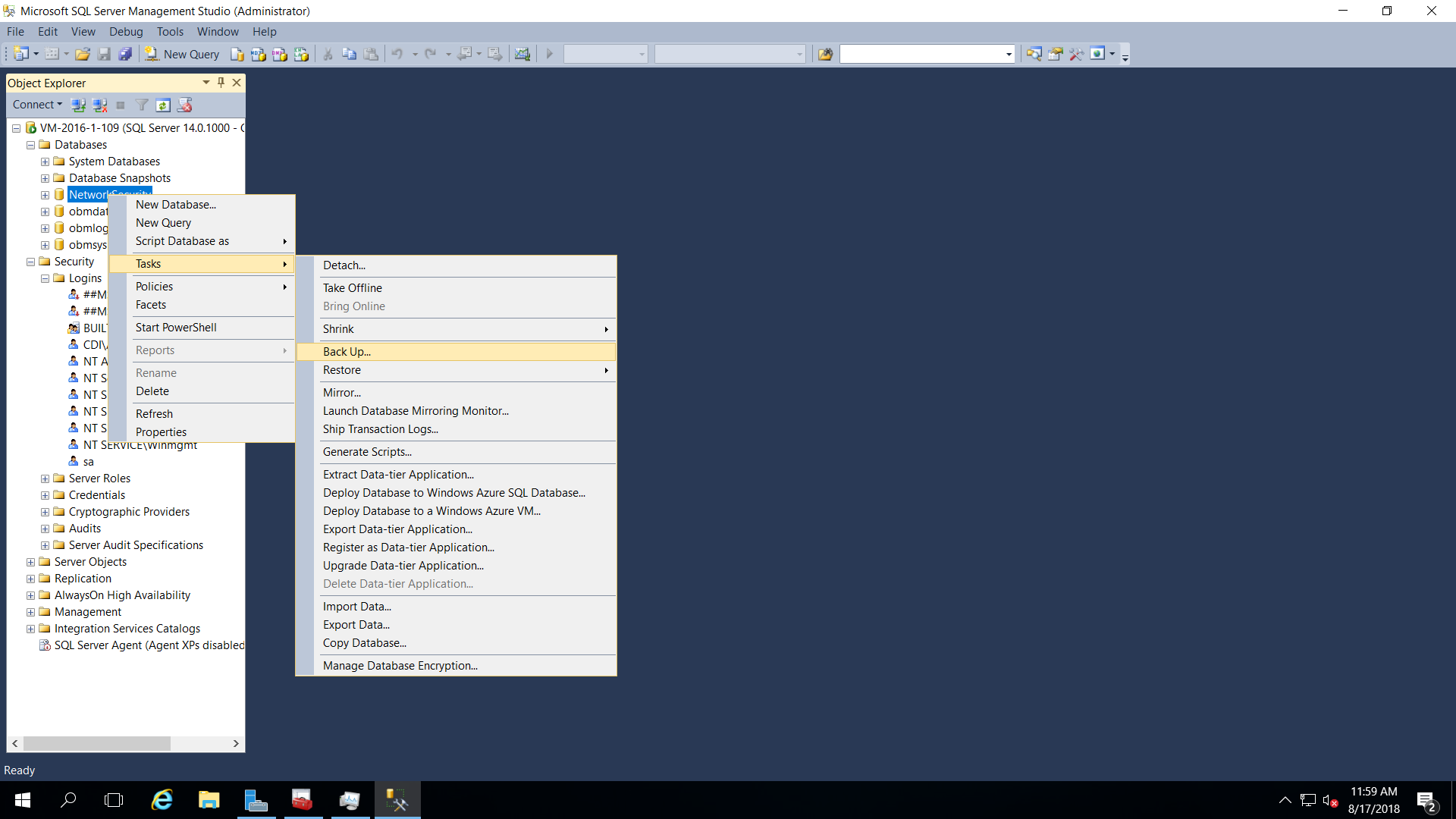Select the sa login in tree
This screenshot has height=819, width=1456.
click(x=89, y=462)
